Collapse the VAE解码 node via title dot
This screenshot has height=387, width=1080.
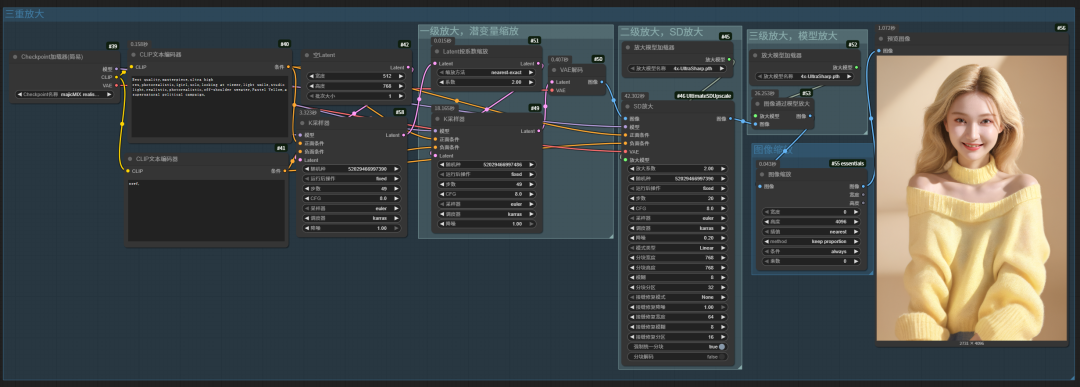[x=554, y=70]
